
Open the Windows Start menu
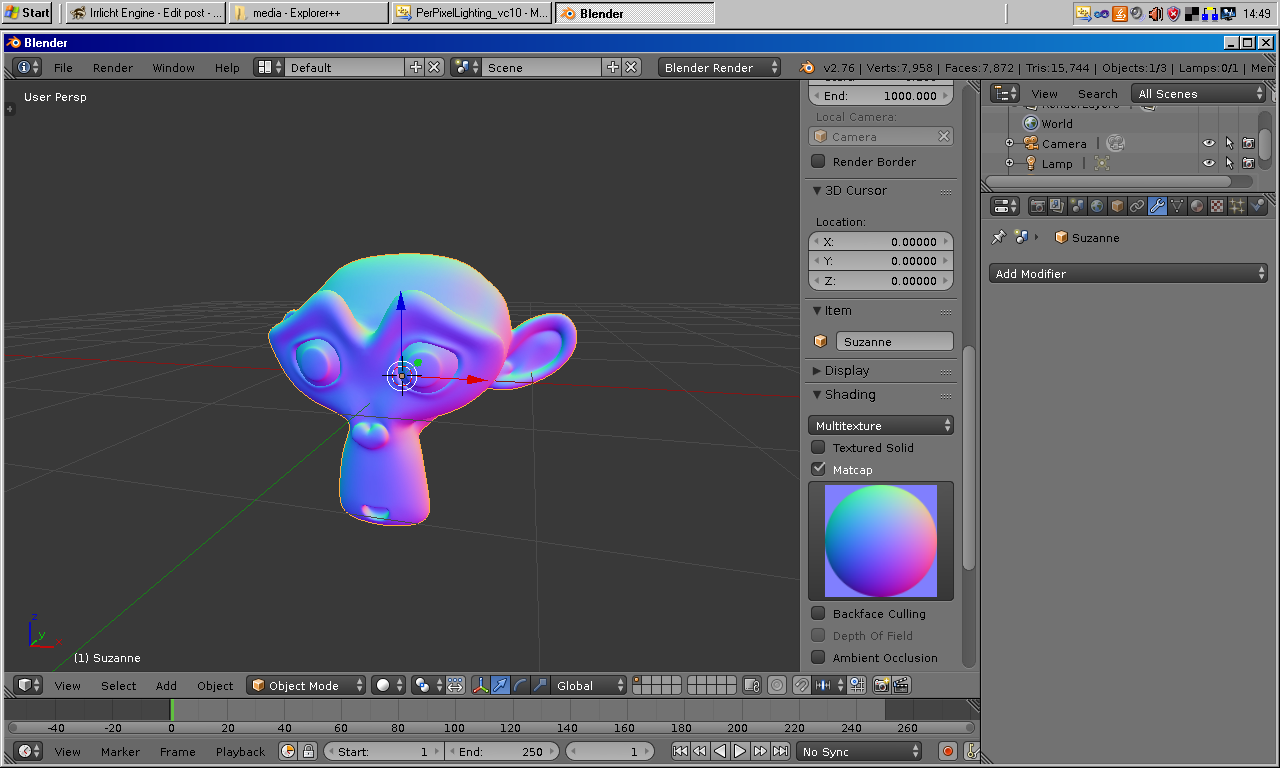pos(27,13)
